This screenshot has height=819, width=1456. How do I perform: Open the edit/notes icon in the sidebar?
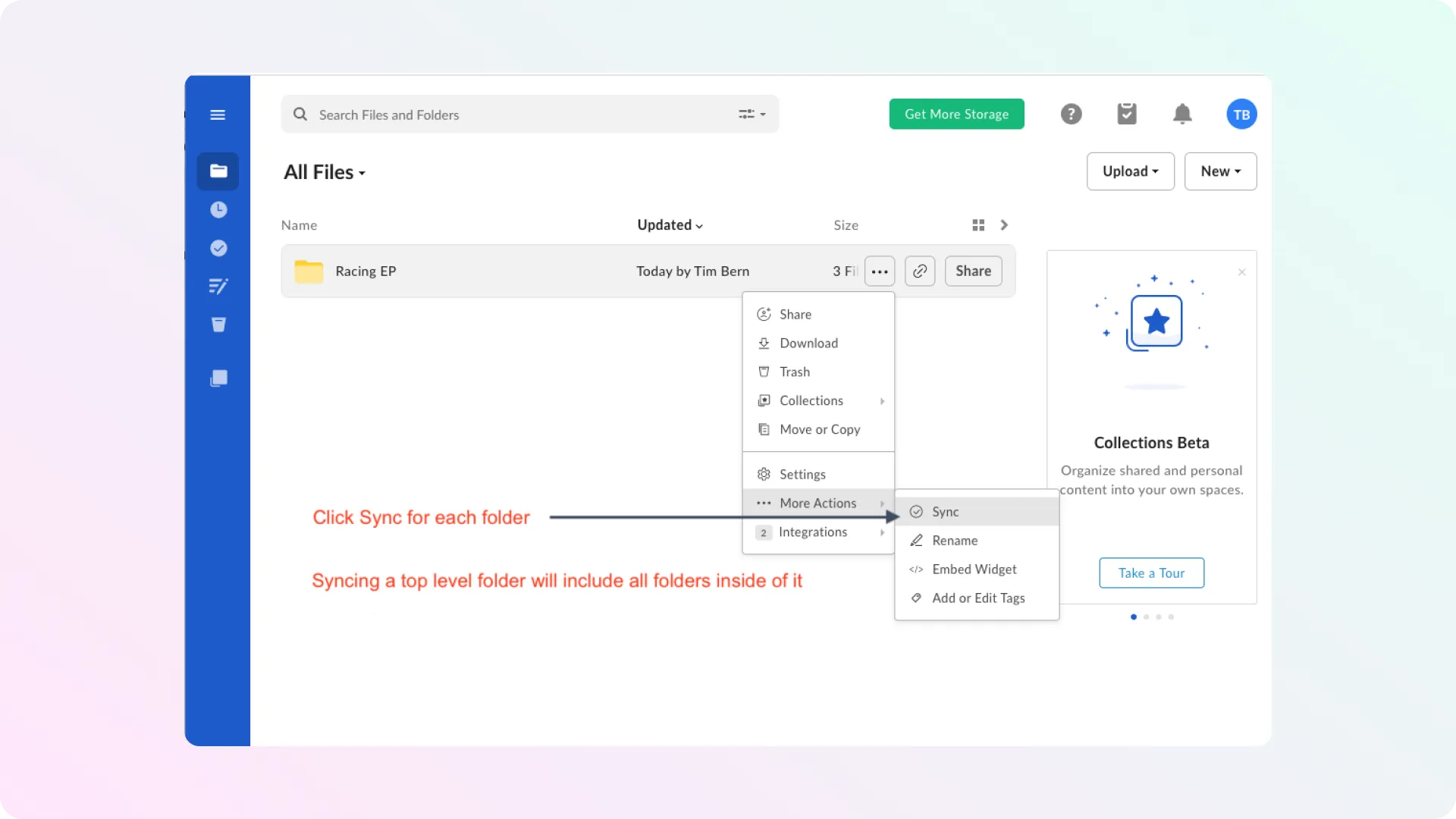[x=218, y=286]
